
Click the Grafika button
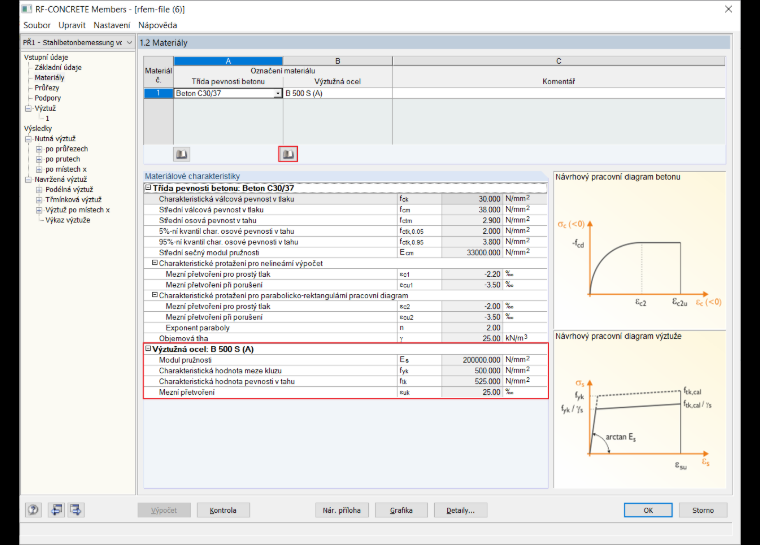(x=401, y=510)
